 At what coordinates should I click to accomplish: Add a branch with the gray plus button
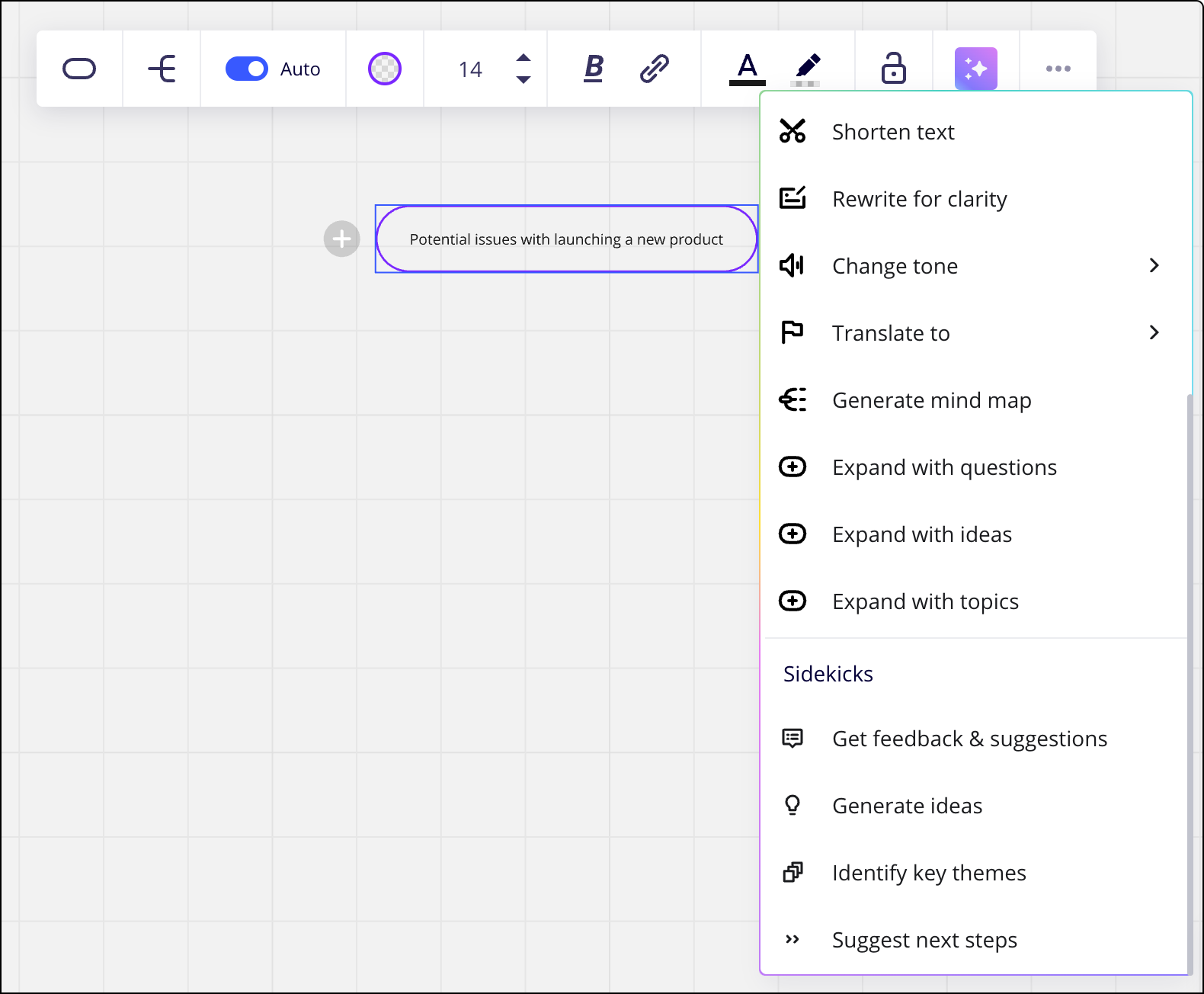point(341,239)
